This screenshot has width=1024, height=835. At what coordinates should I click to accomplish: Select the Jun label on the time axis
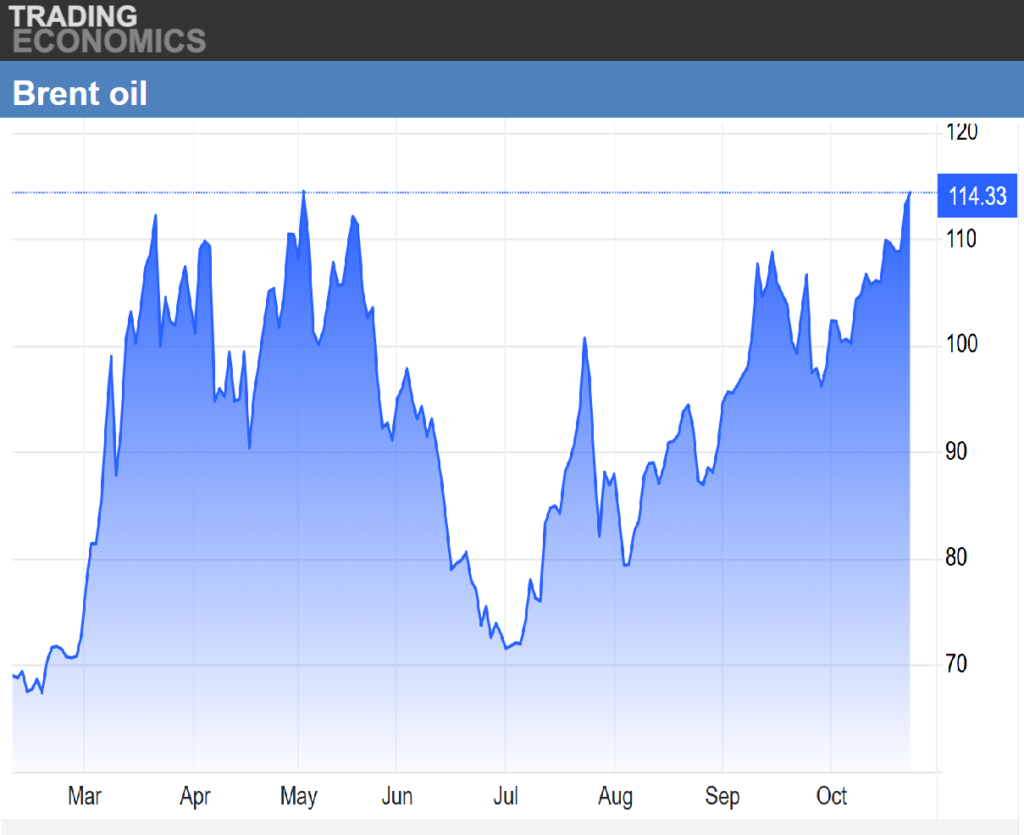coord(397,796)
